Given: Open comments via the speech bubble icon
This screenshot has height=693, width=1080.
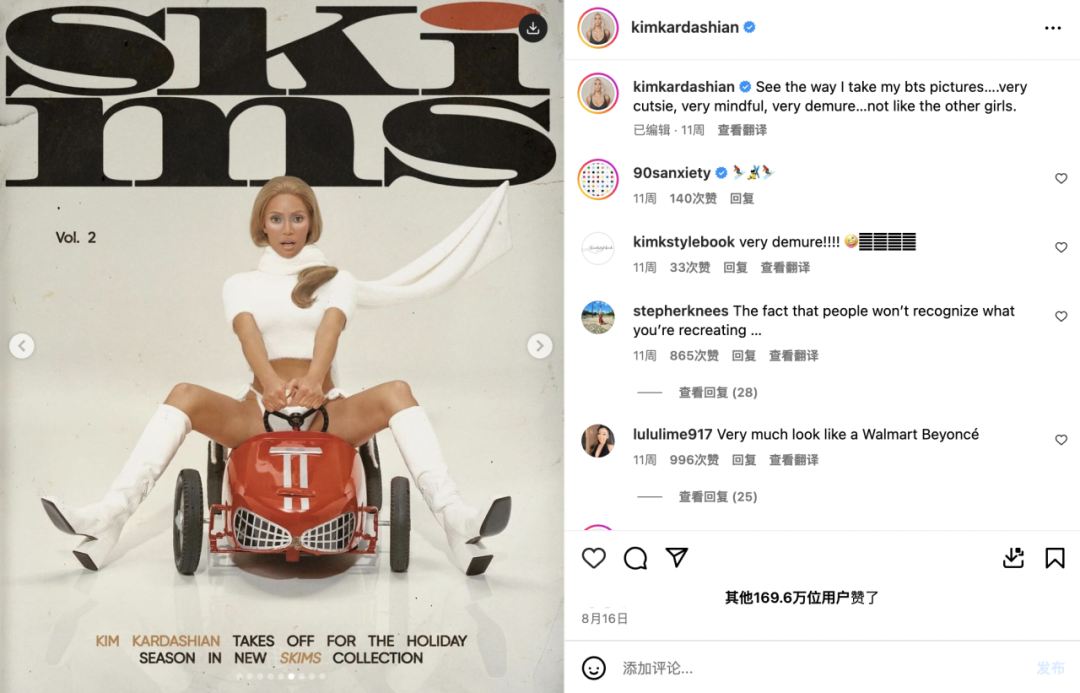Looking at the screenshot, I should pyautogui.click(x=635, y=558).
